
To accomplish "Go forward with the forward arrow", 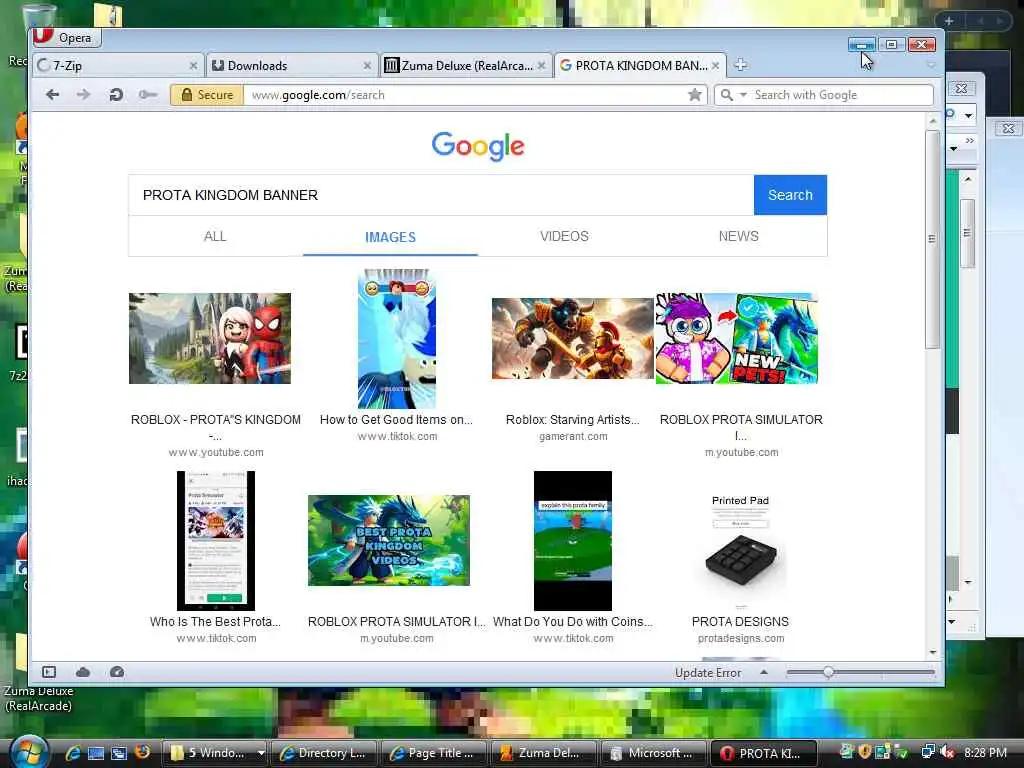I will [84, 95].
